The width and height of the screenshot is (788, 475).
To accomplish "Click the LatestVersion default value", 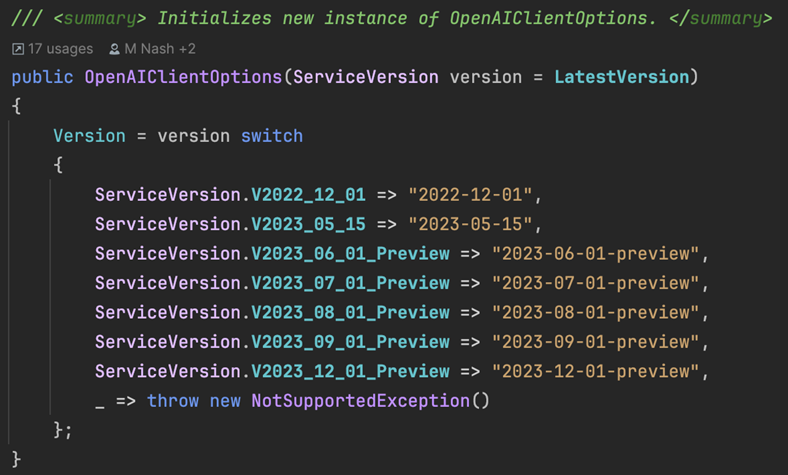I will [x=621, y=77].
